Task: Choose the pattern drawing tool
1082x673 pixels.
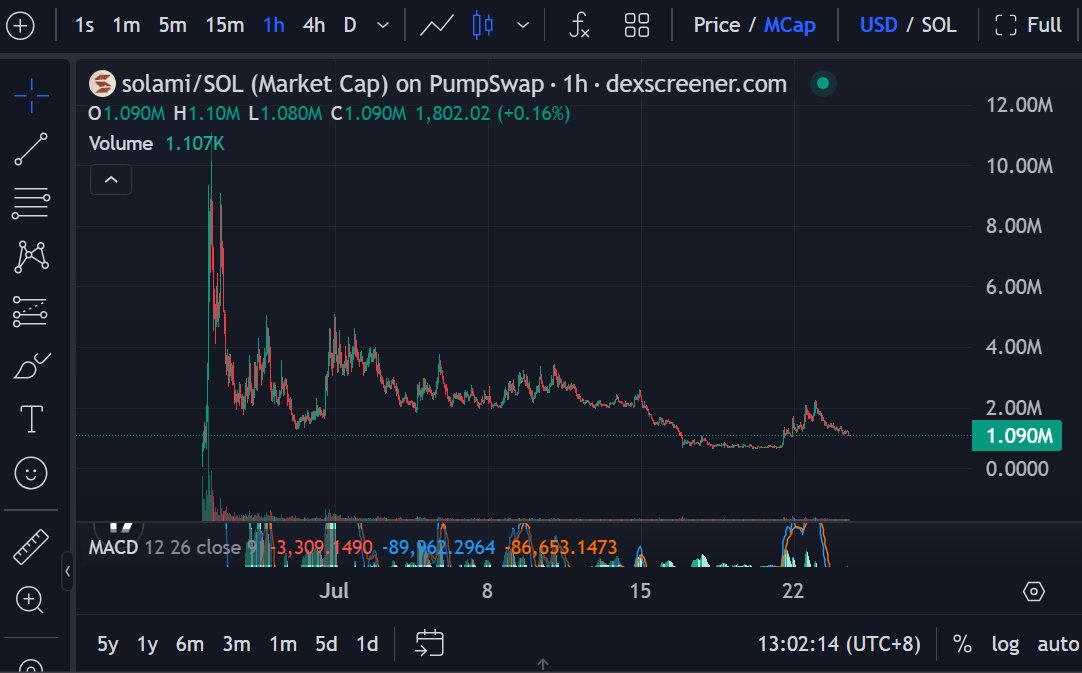Action: pyautogui.click(x=31, y=257)
